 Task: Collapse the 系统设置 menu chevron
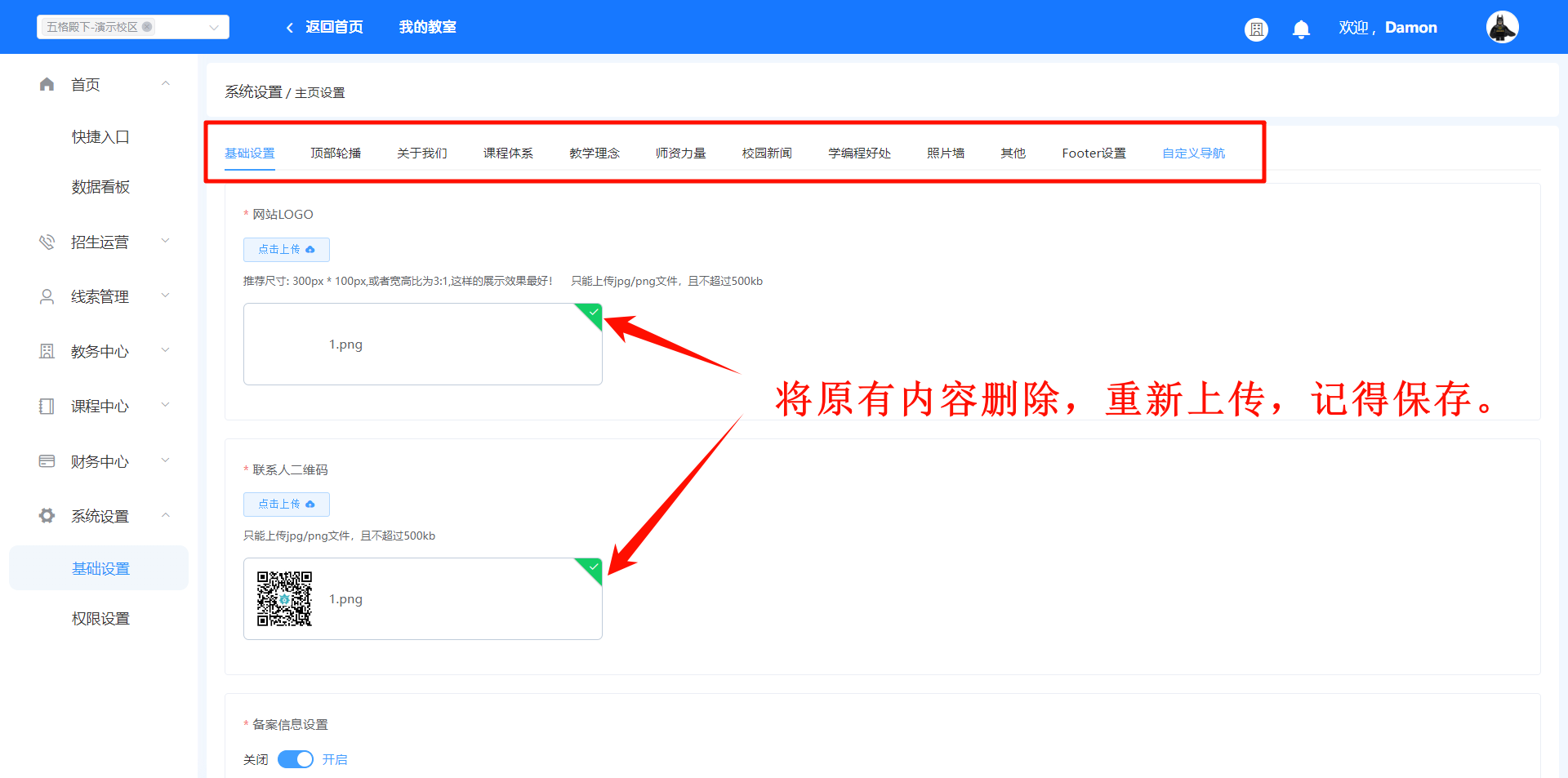(166, 515)
